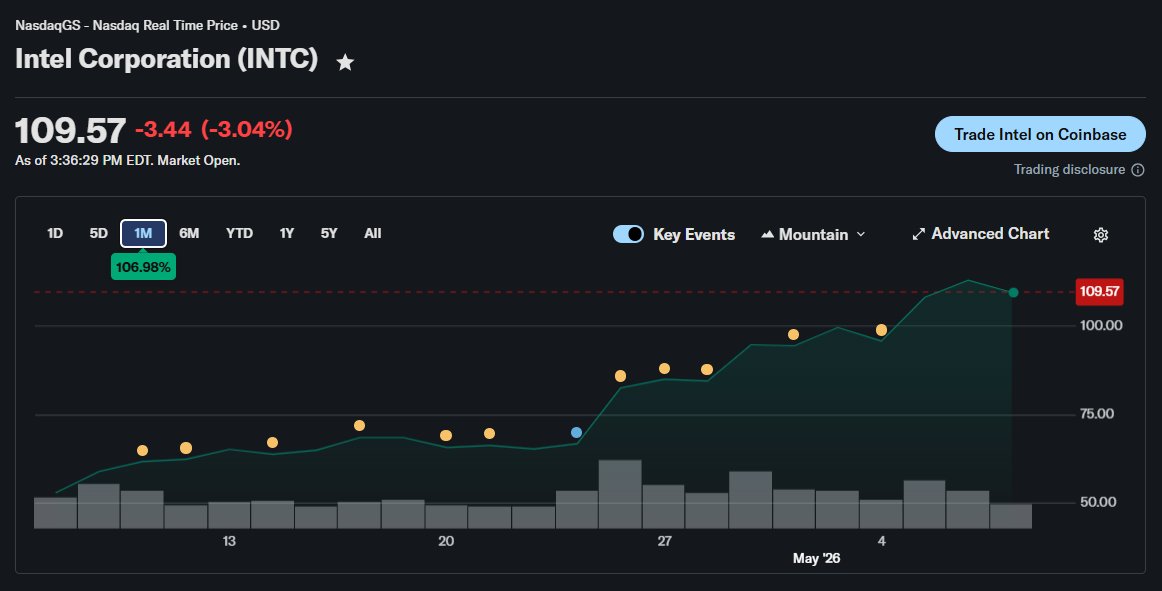Viewport: 1162px width, 591px height.
Task: Click Trade Intel on Coinbase button
Action: coord(1040,134)
